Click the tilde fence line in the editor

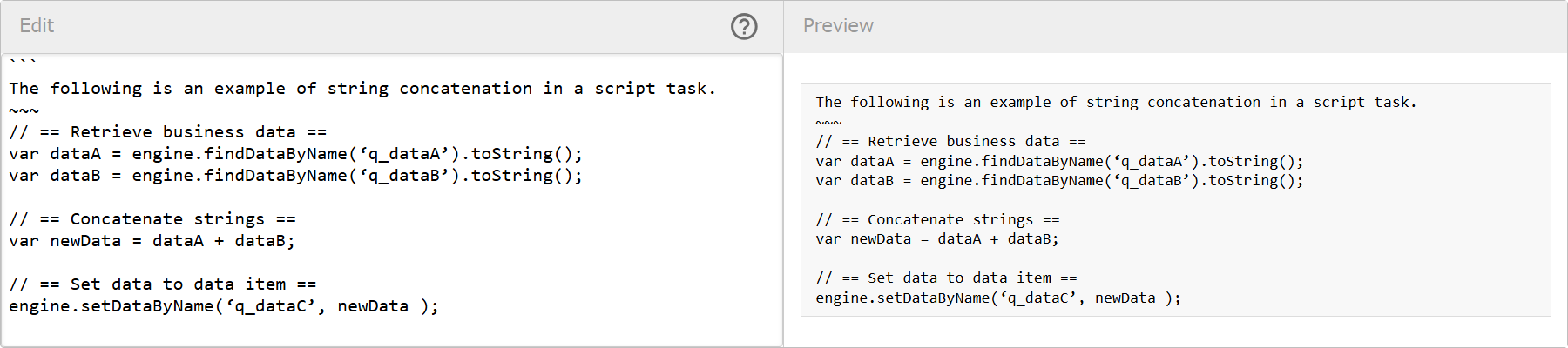point(24,111)
